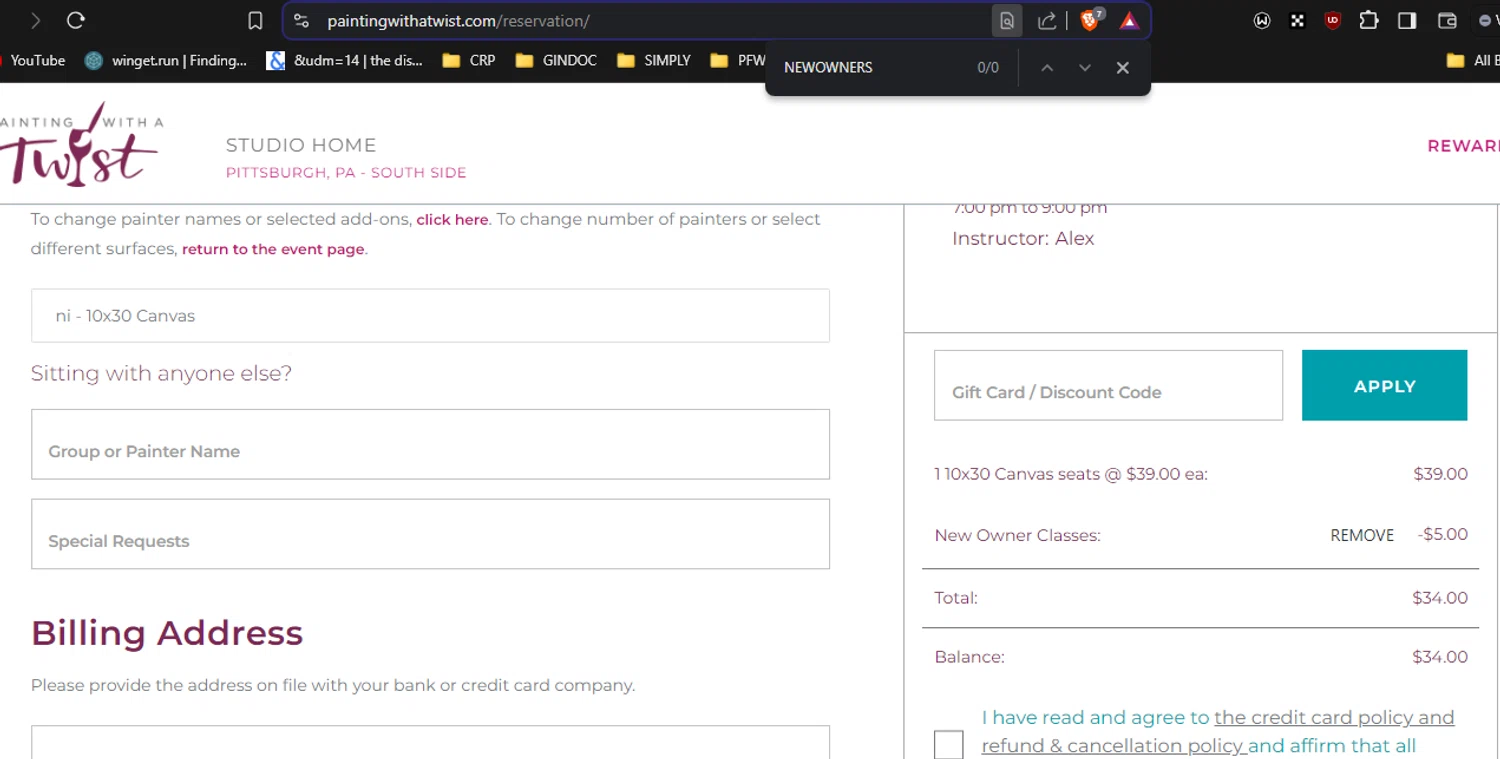Click the Group or Painter Name field

click(430, 444)
